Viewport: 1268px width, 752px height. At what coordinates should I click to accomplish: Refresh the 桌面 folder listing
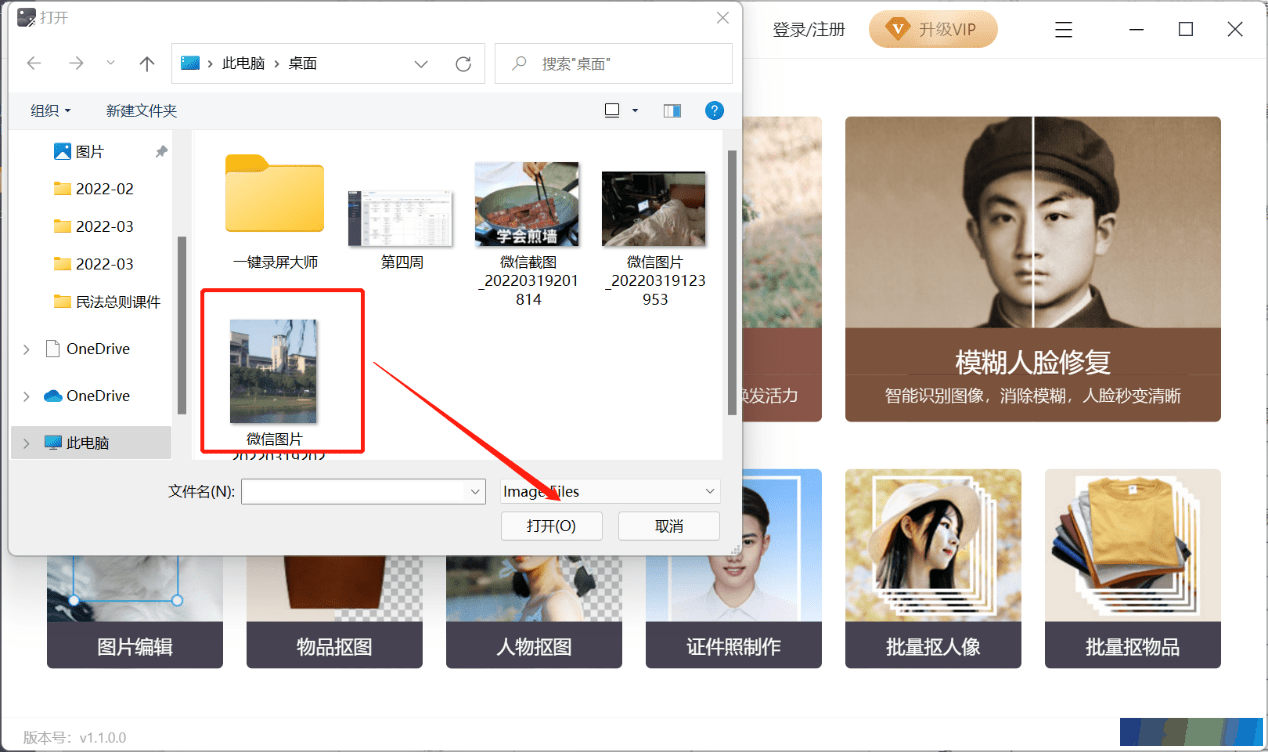[463, 63]
